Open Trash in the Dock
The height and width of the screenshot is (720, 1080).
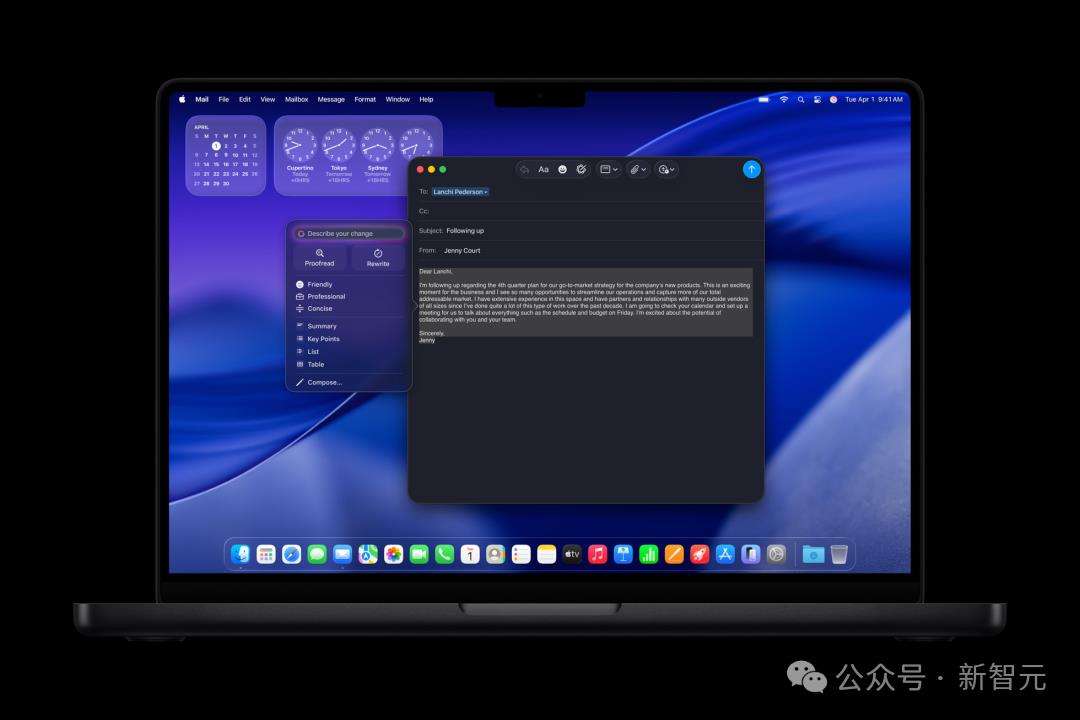coord(839,554)
